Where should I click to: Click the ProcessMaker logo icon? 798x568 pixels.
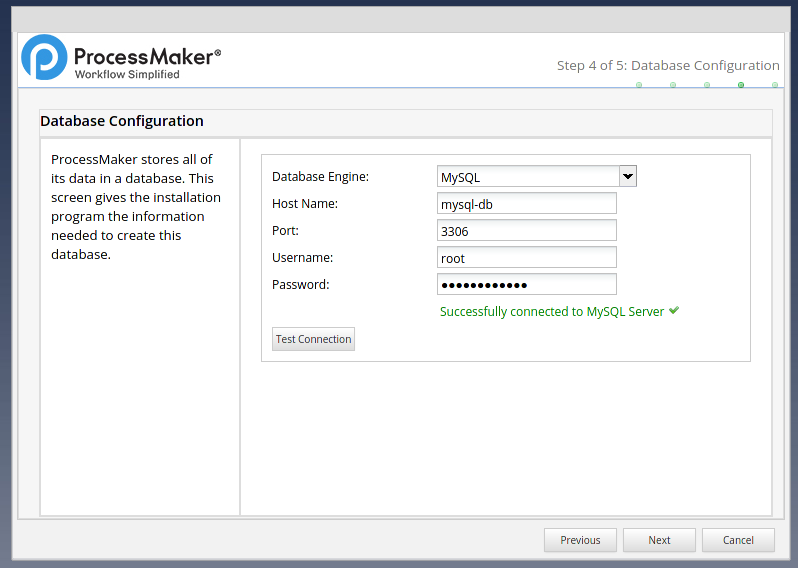[x=44, y=57]
